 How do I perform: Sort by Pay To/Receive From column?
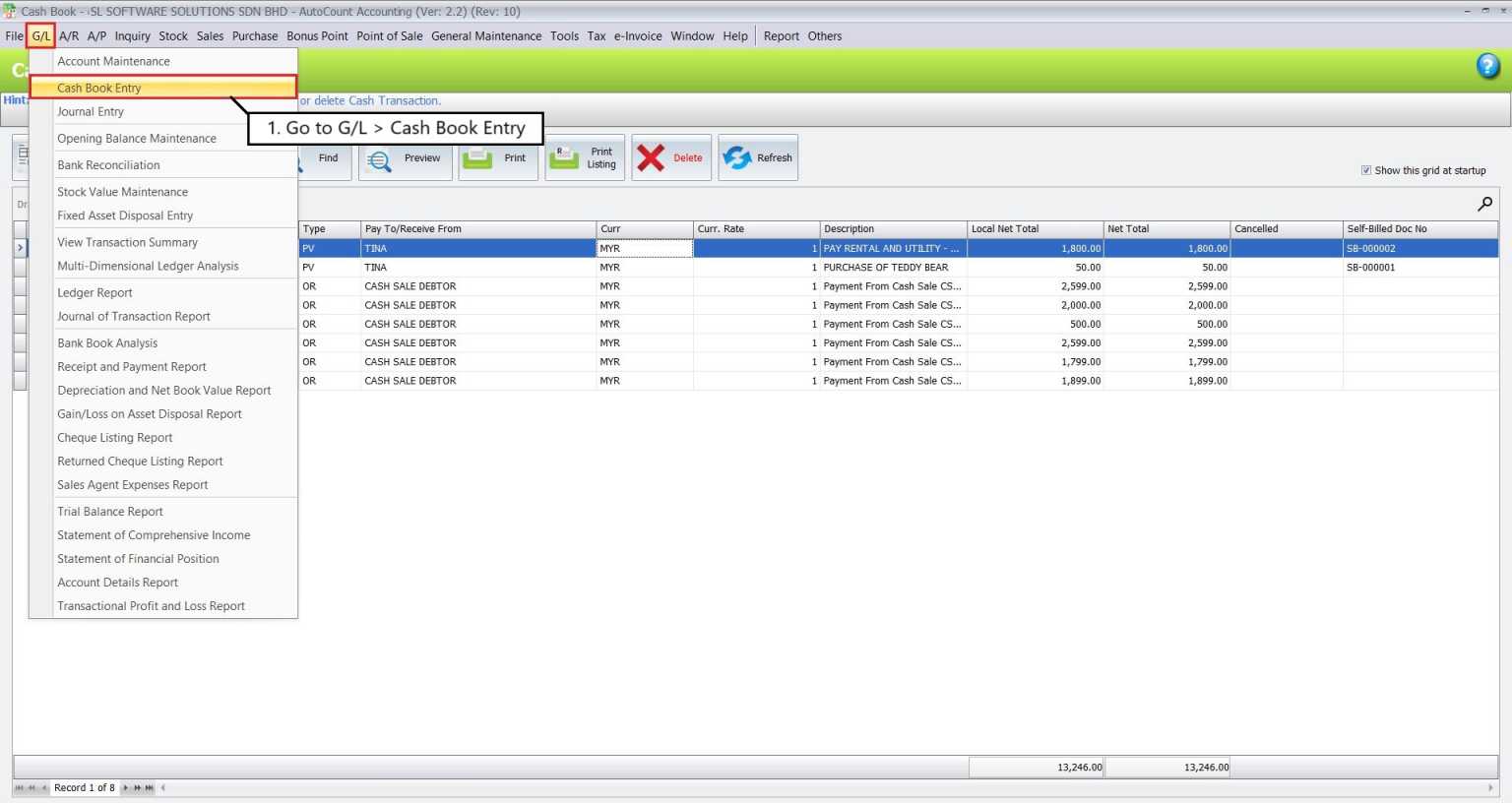478,229
